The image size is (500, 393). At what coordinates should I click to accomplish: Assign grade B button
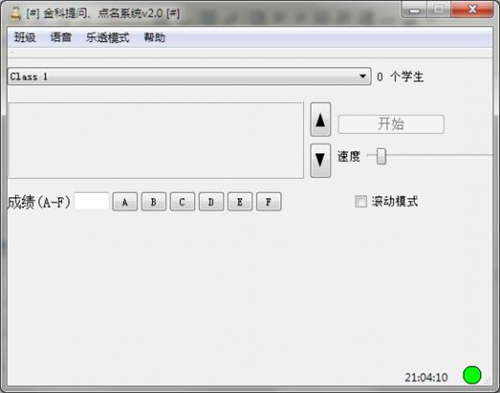point(153,202)
